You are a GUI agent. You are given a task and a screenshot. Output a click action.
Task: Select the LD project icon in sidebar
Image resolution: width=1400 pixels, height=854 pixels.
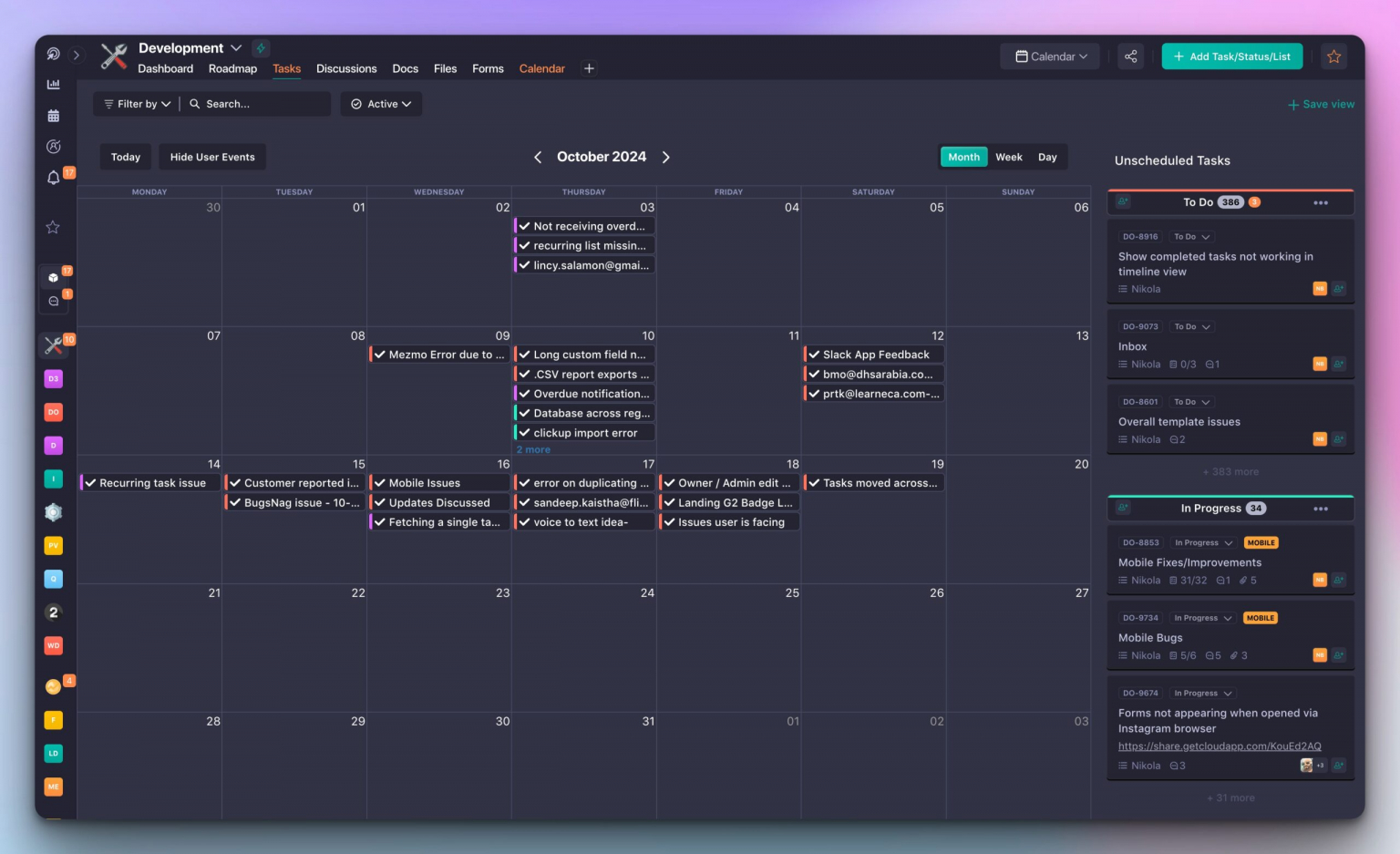point(54,753)
